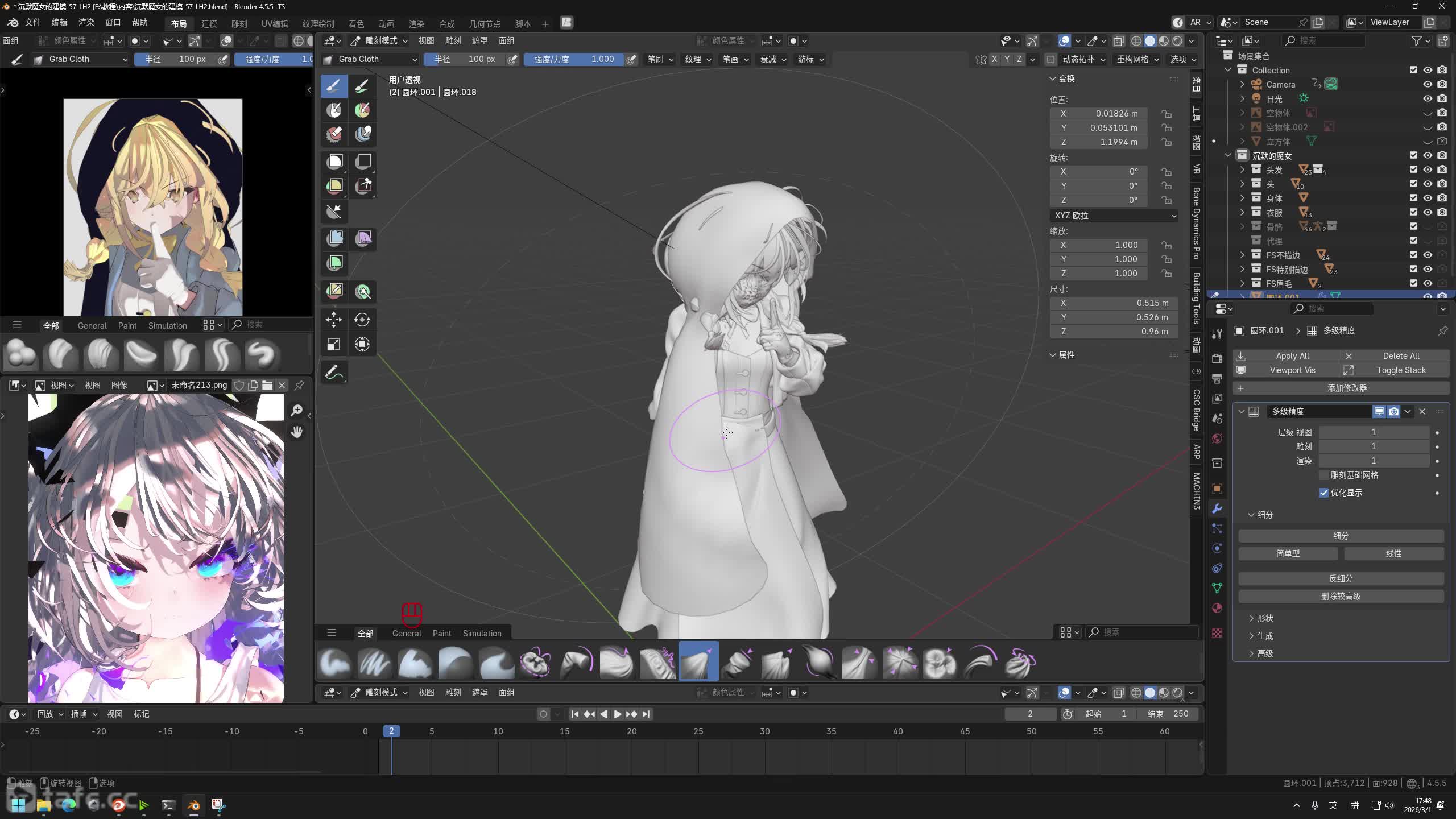The height and width of the screenshot is (819, 1456).
Task: Click the Apply All button
Action: (1292, 355)
